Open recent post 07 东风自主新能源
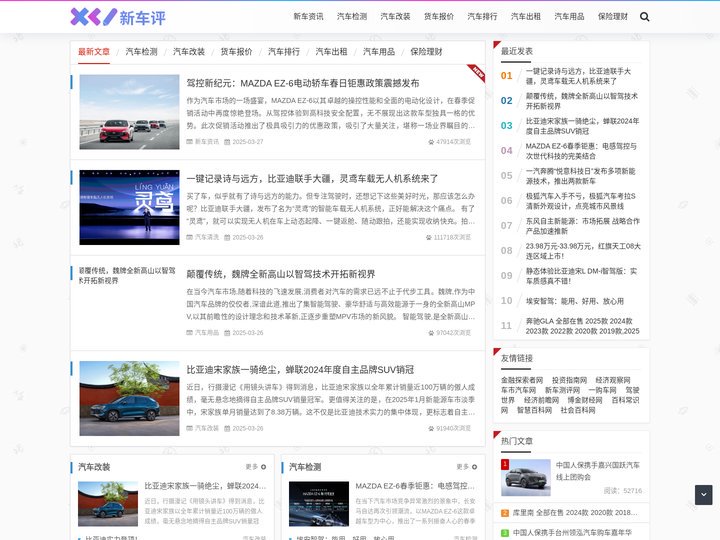This screenshot has width=720, height=540. click(x=583, y=226)
